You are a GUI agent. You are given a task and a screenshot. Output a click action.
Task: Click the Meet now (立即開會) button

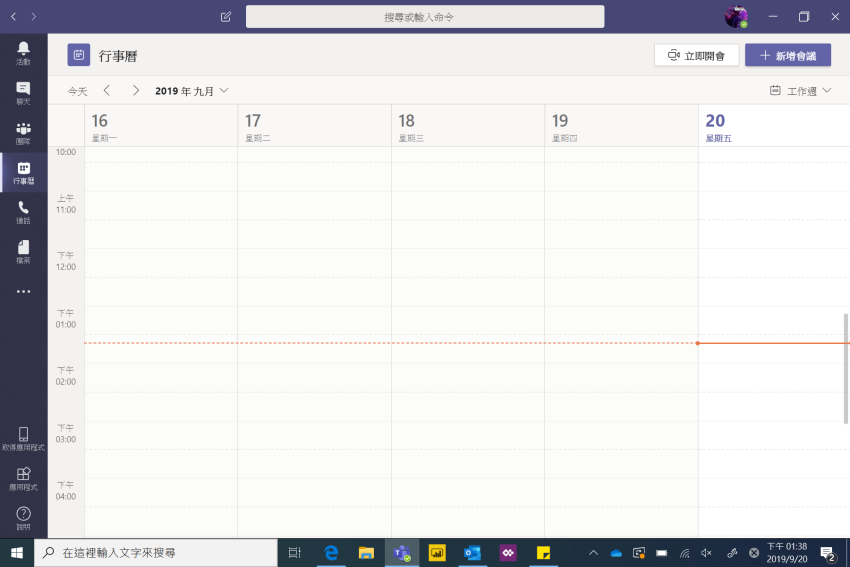pyautogui.click(x=697, y=55)
